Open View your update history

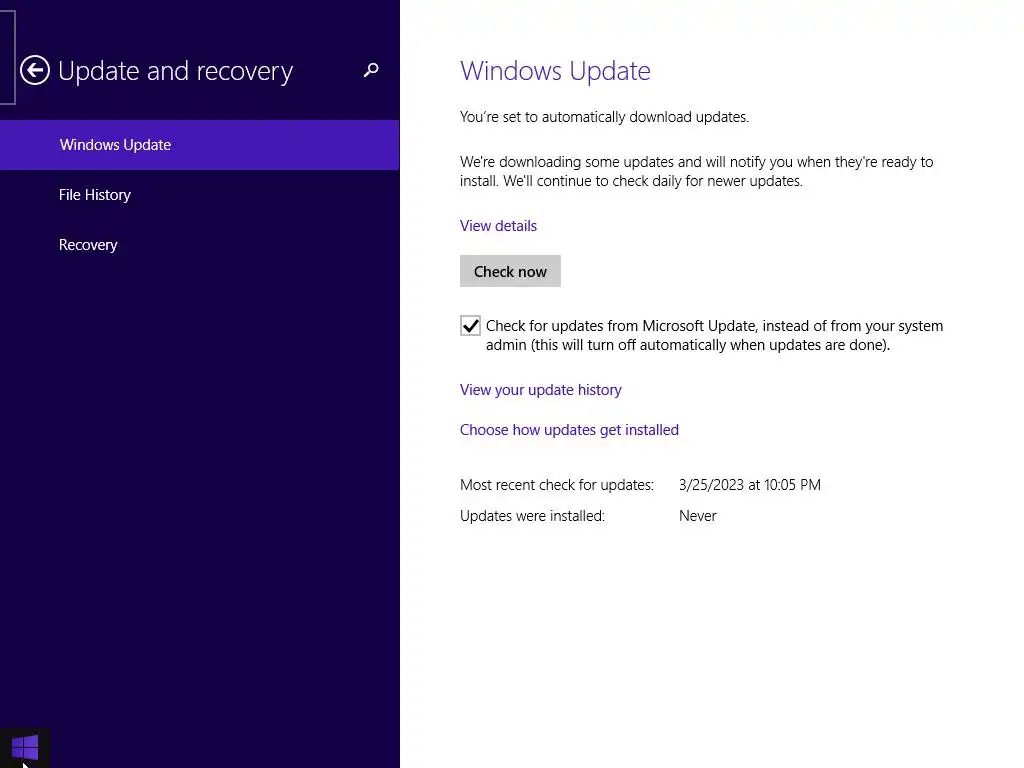coord(541,390)
